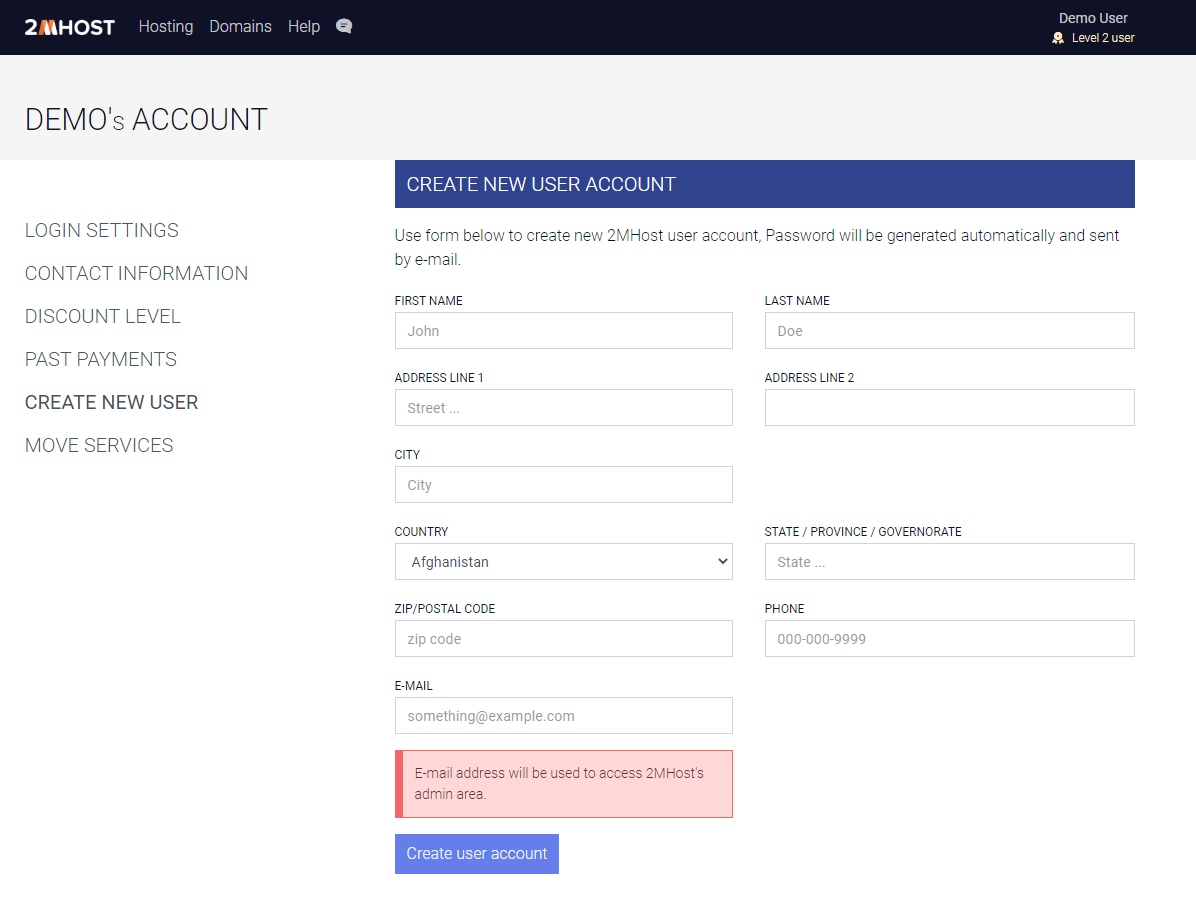Select Move Services in sidebar
The image size is (1196, 898).
pyautogui.click(x=99, y=445)
